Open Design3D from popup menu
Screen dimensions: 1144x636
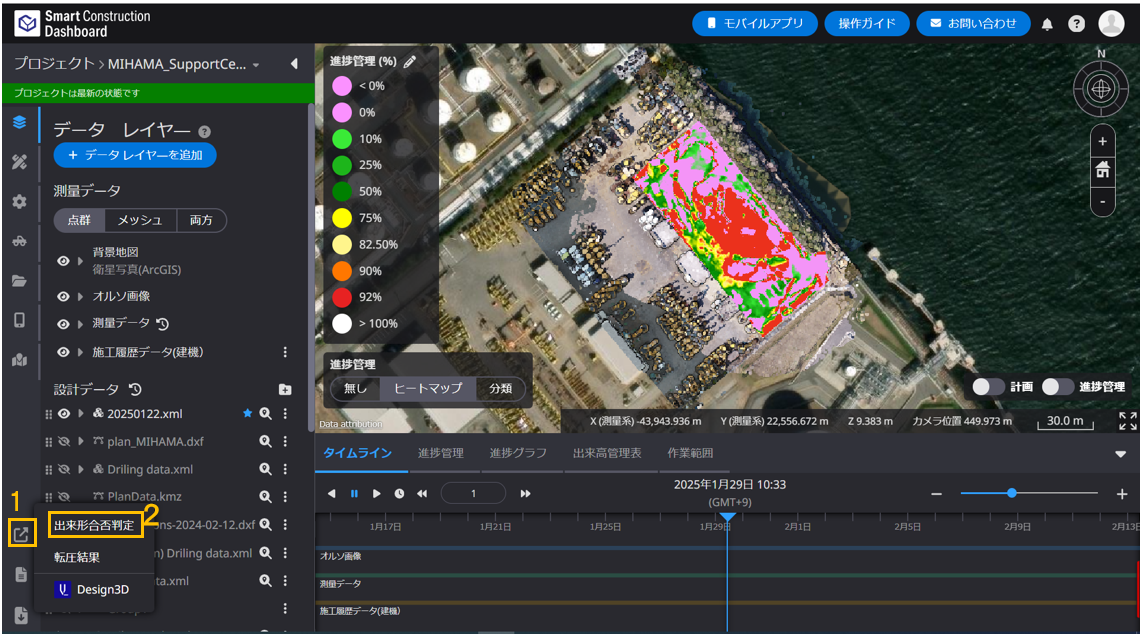pos(93,589)
